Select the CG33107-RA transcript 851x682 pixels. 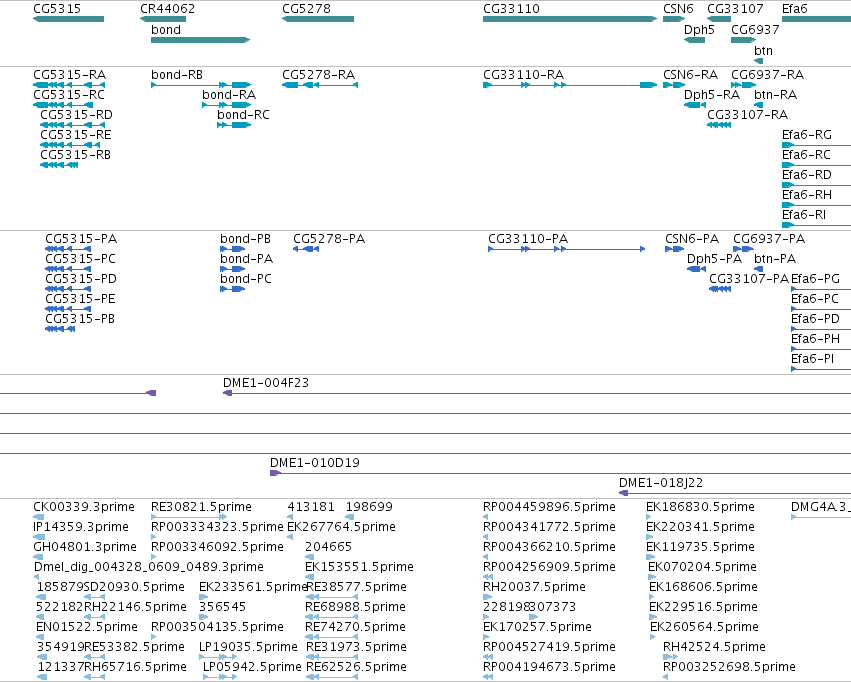click(x=747, y=115)
